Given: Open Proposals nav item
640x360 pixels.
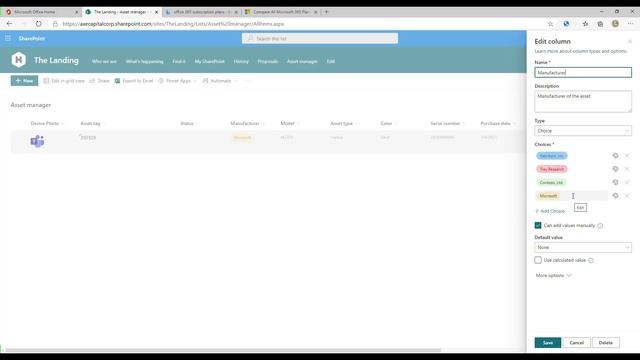Looking at the screenshot, I should click(268, 61).
